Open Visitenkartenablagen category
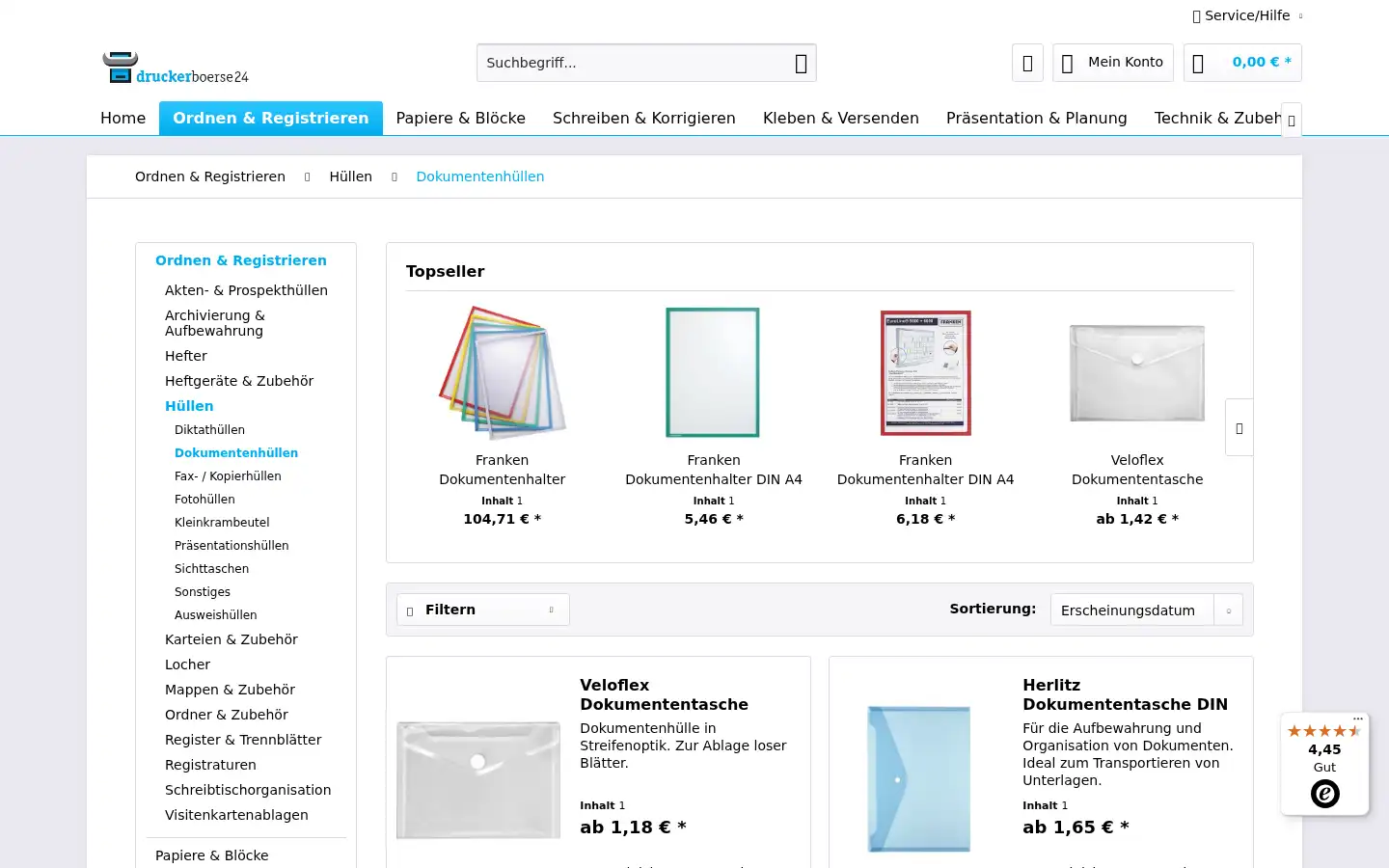 [236, 815]
